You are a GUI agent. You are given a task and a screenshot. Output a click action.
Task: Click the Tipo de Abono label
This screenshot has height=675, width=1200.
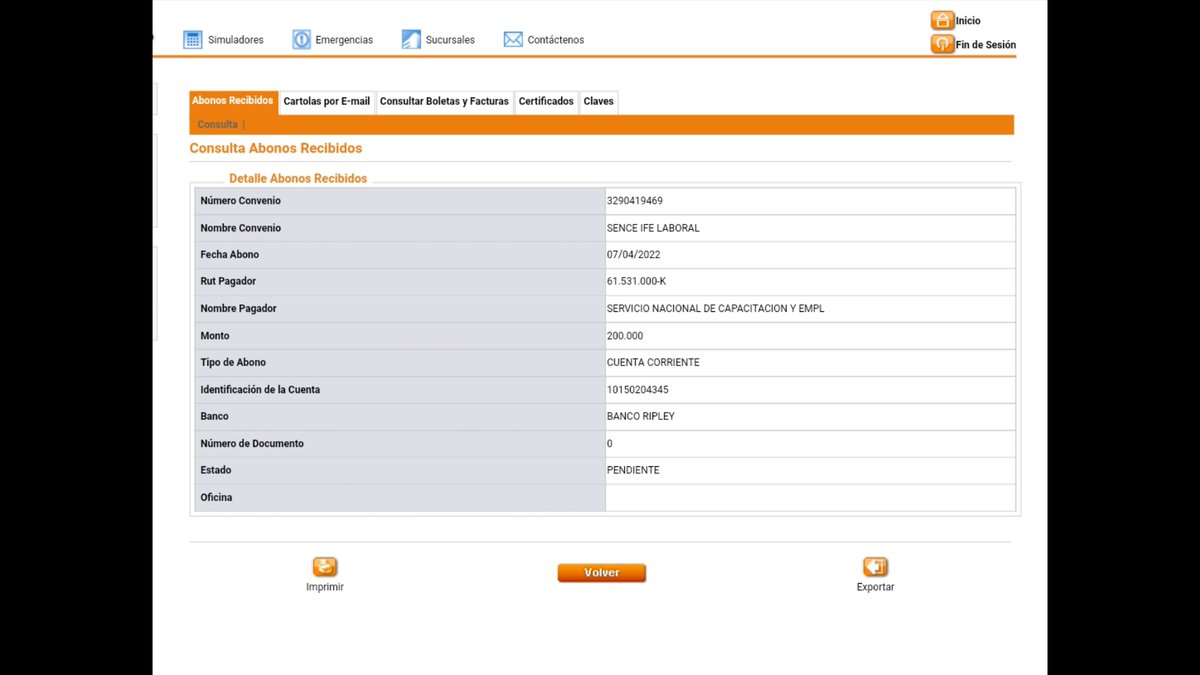(x=233, y=363)
